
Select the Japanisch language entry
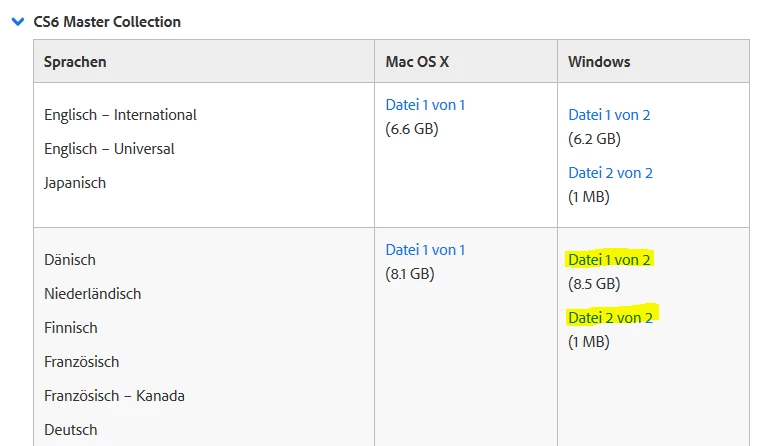(75, 183)
